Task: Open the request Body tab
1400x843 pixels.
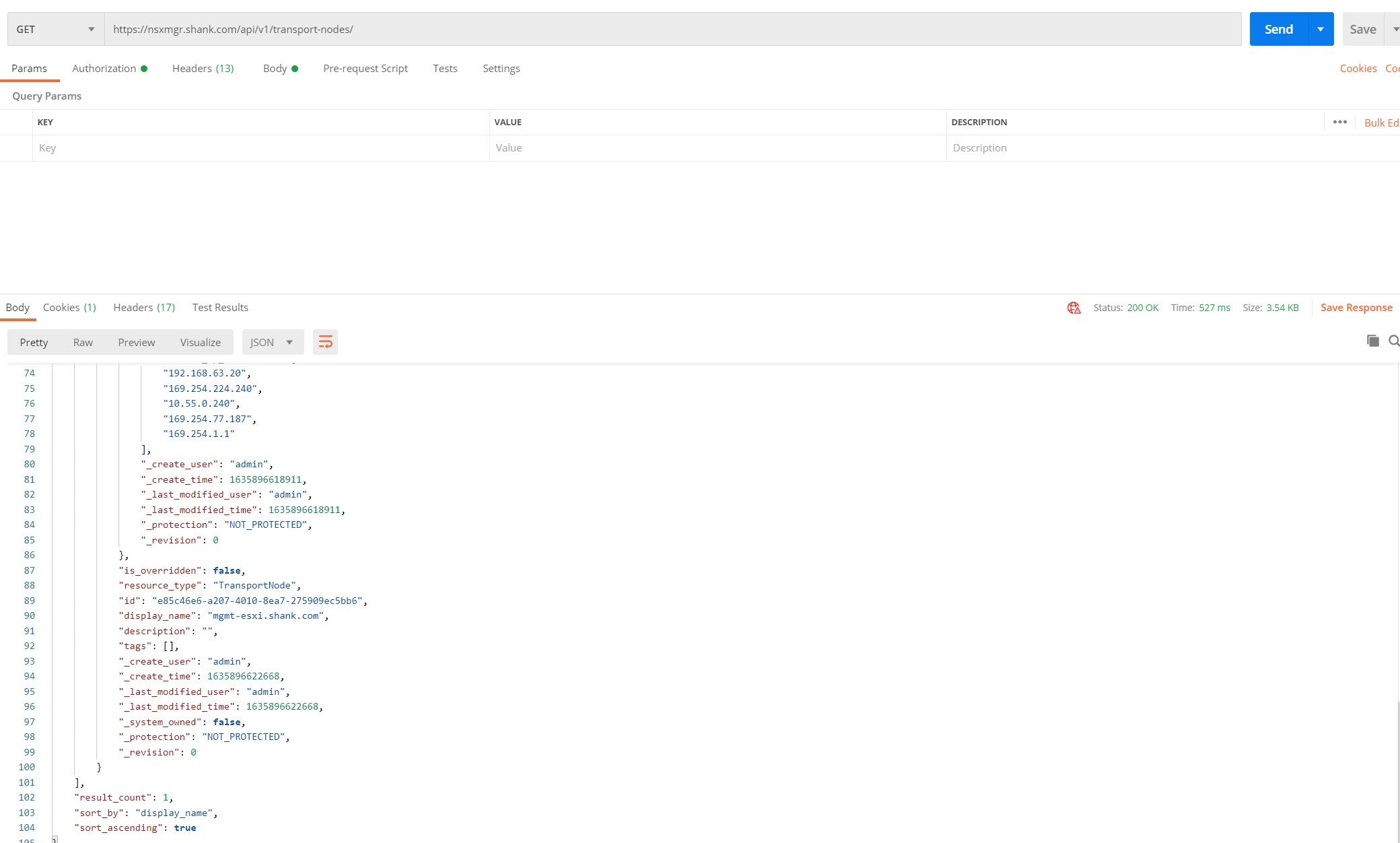Action: click(x=280, y=69)
